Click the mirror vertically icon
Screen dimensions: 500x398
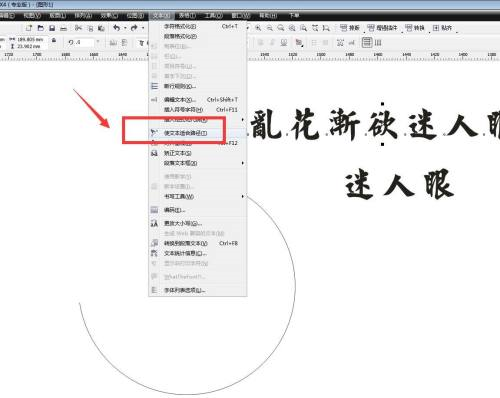point(124,42)
